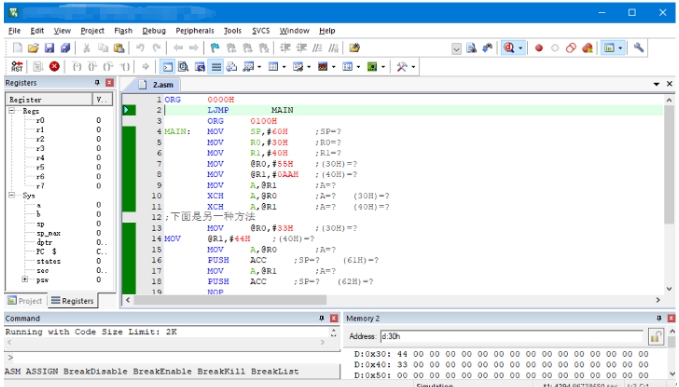
Task: Run to cursor line icon
Action: click(125, 67)
